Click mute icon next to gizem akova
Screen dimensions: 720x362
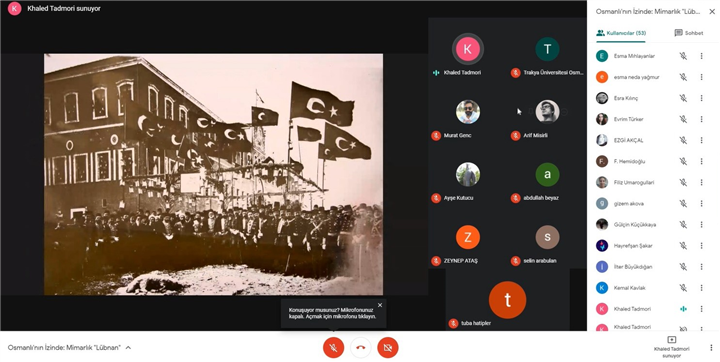click(x=683, y=204)
